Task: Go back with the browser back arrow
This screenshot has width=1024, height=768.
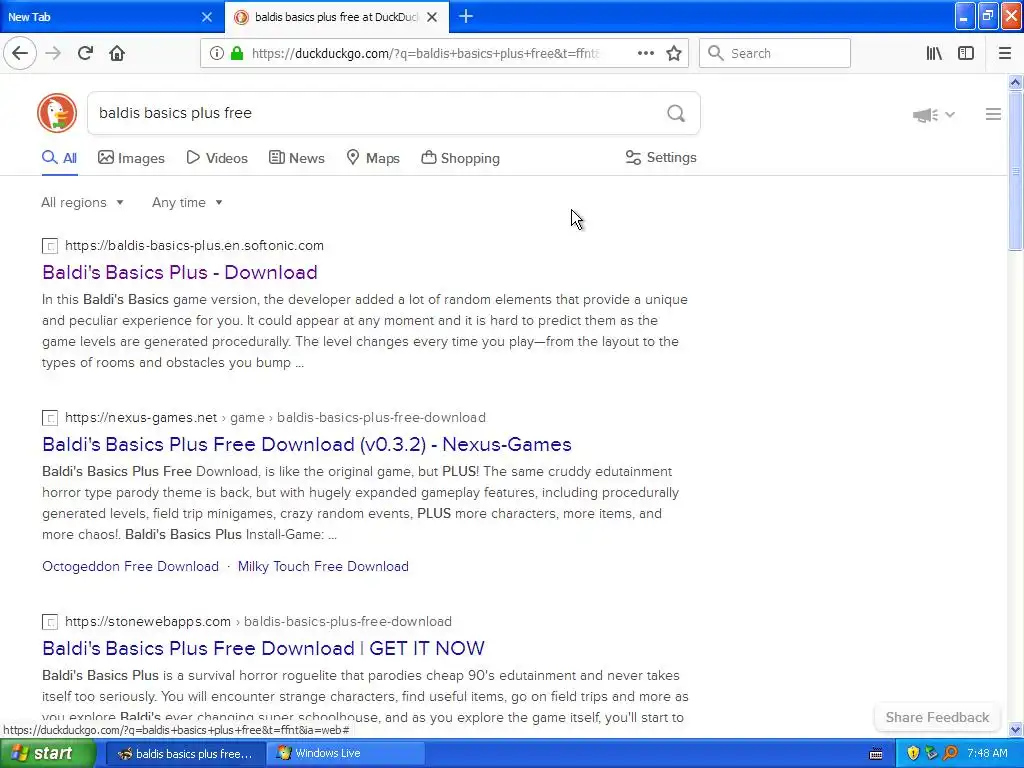Action: 20,53
